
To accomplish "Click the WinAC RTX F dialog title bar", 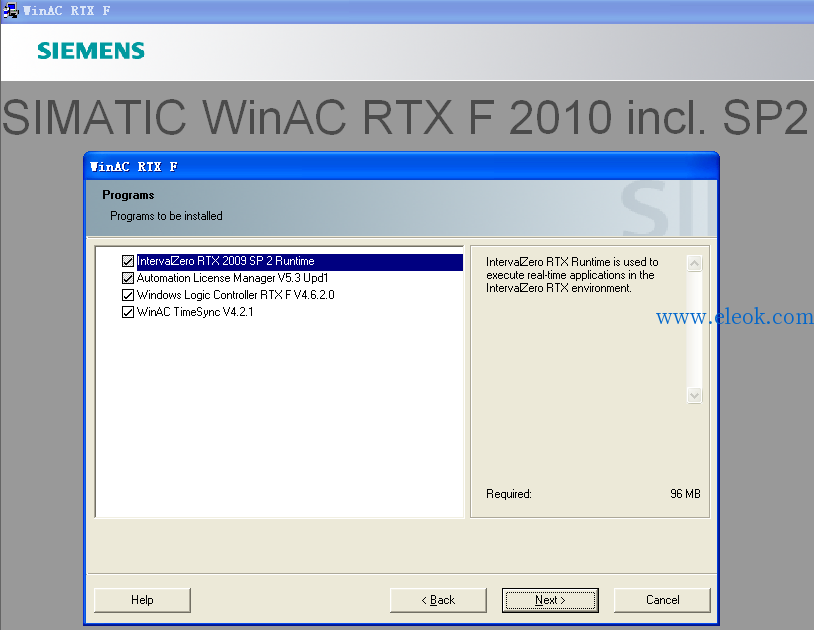I will coord(401,167).
